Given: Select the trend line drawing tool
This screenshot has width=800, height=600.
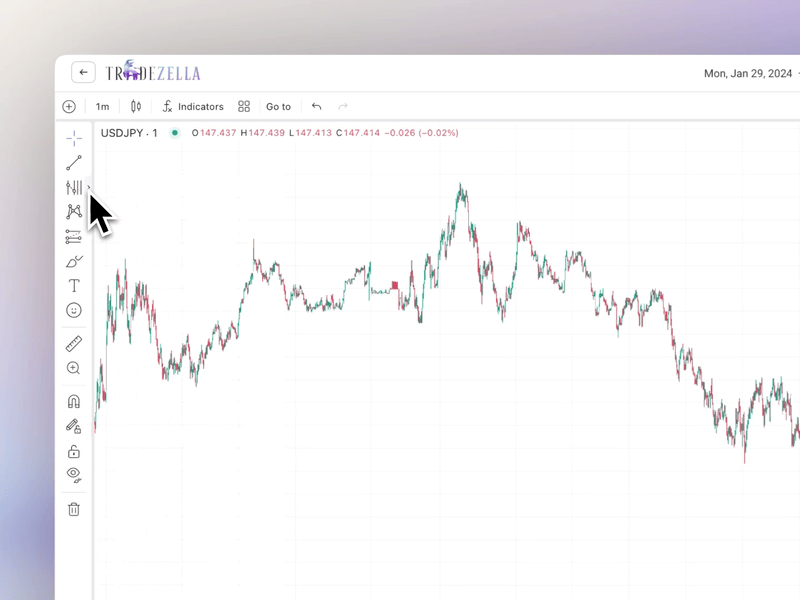Looking at the screenshot, I should (74, 162).
